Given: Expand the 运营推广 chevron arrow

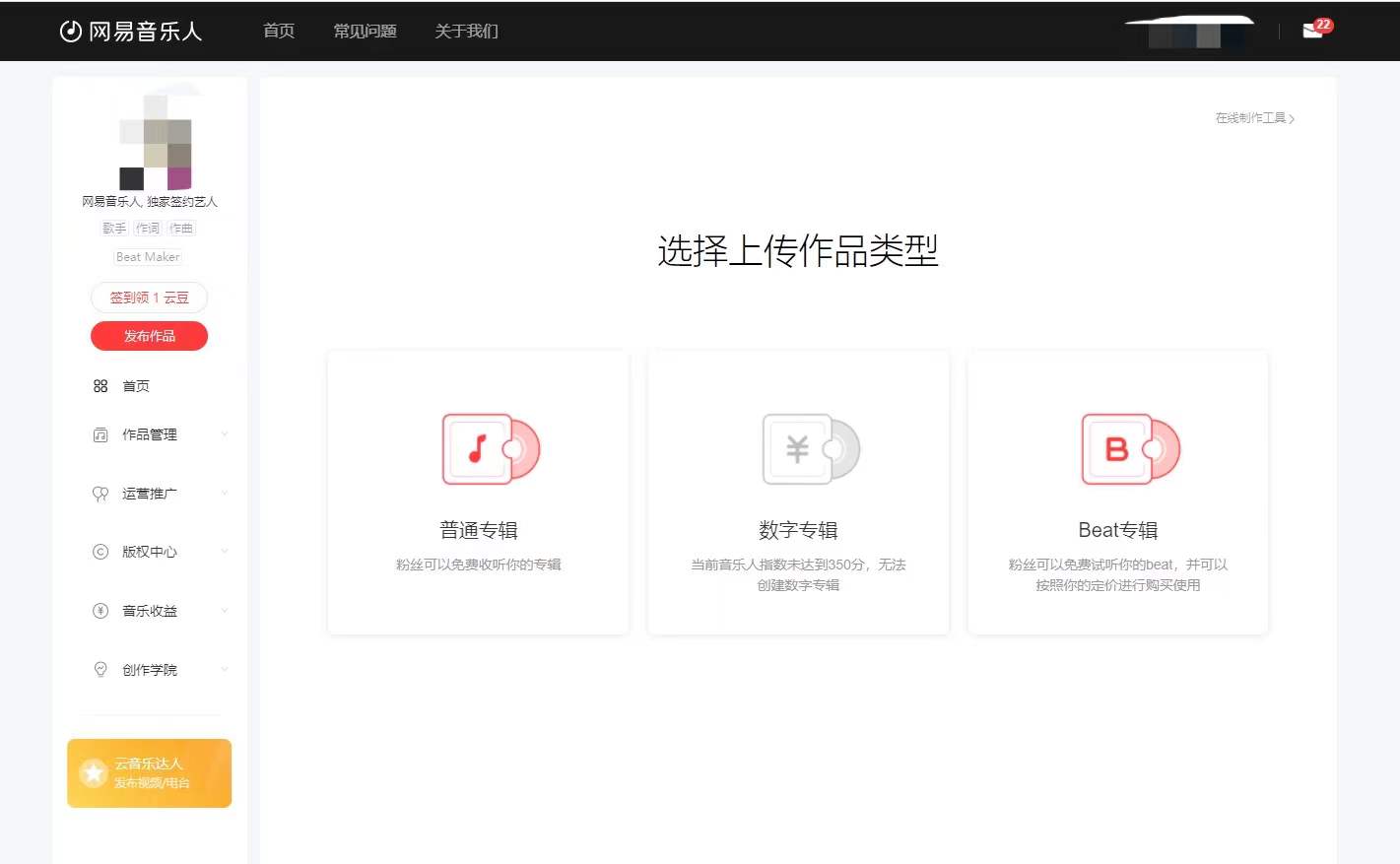Looking at the screenshot, I should point(225,494).
